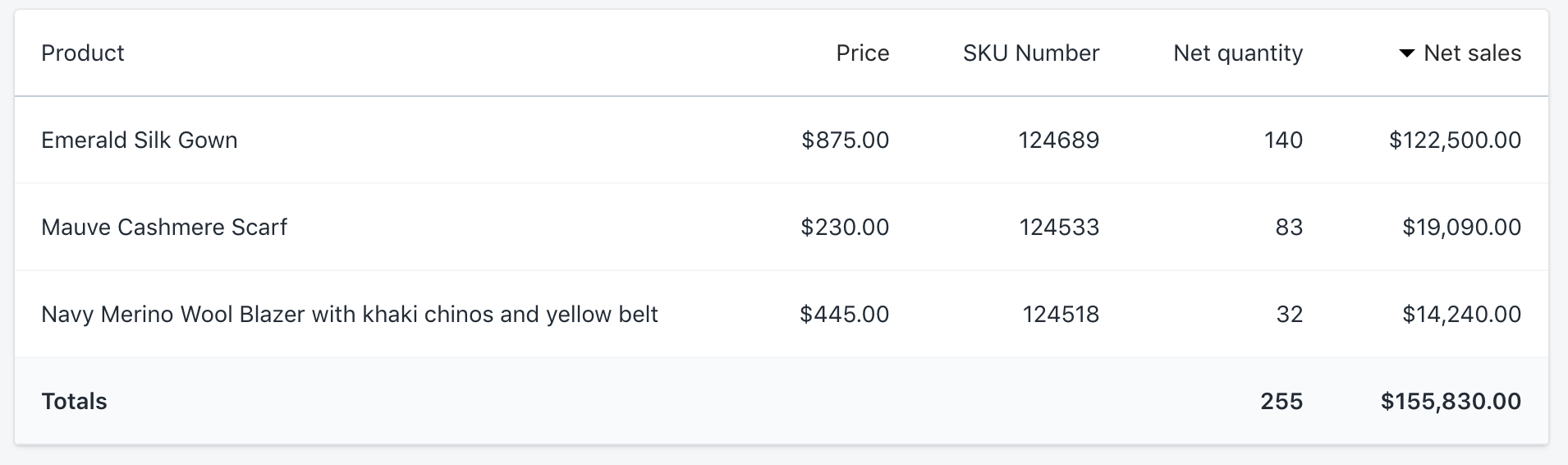Click the $122,500.00 net sales value

[1455, 140]
